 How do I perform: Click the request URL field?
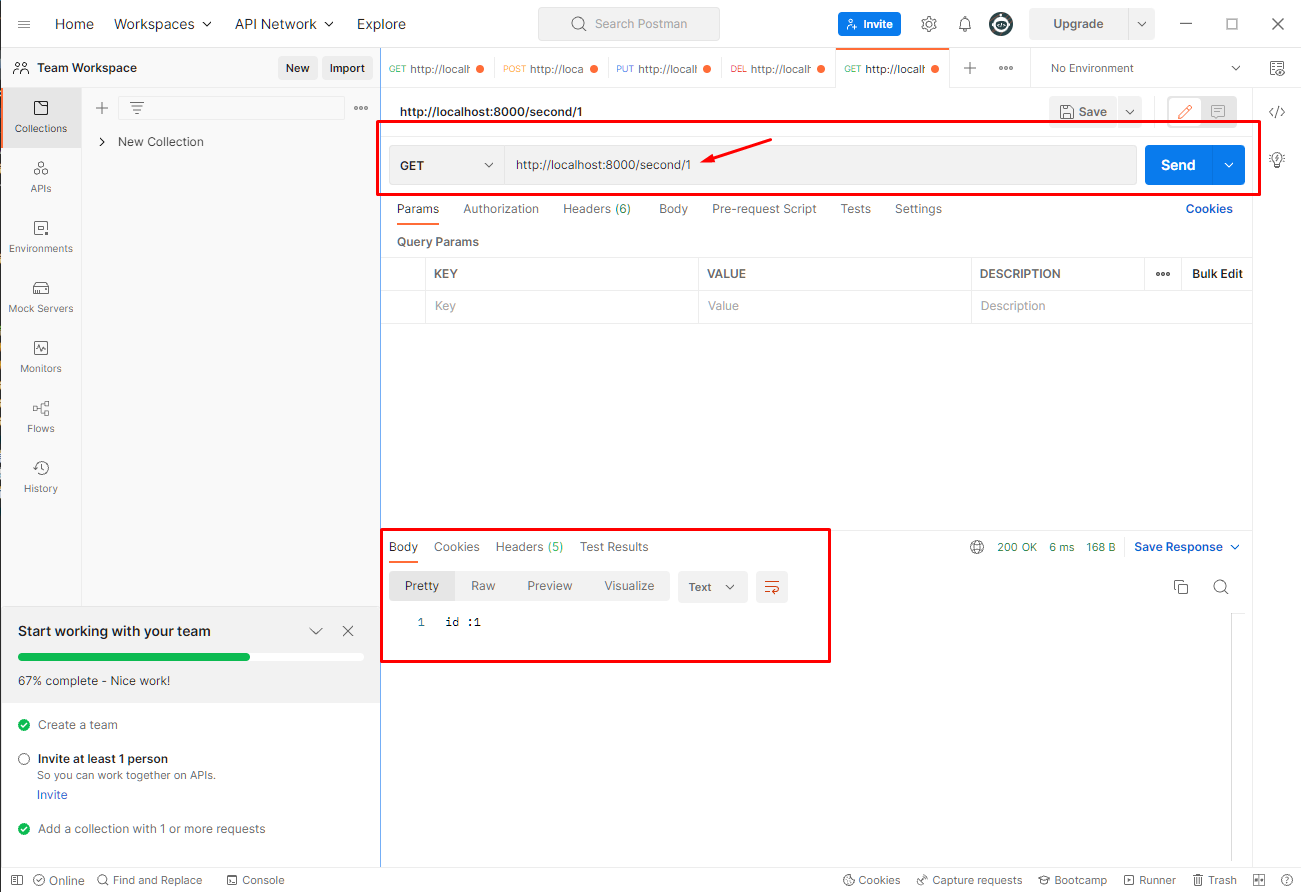[820, 165]
